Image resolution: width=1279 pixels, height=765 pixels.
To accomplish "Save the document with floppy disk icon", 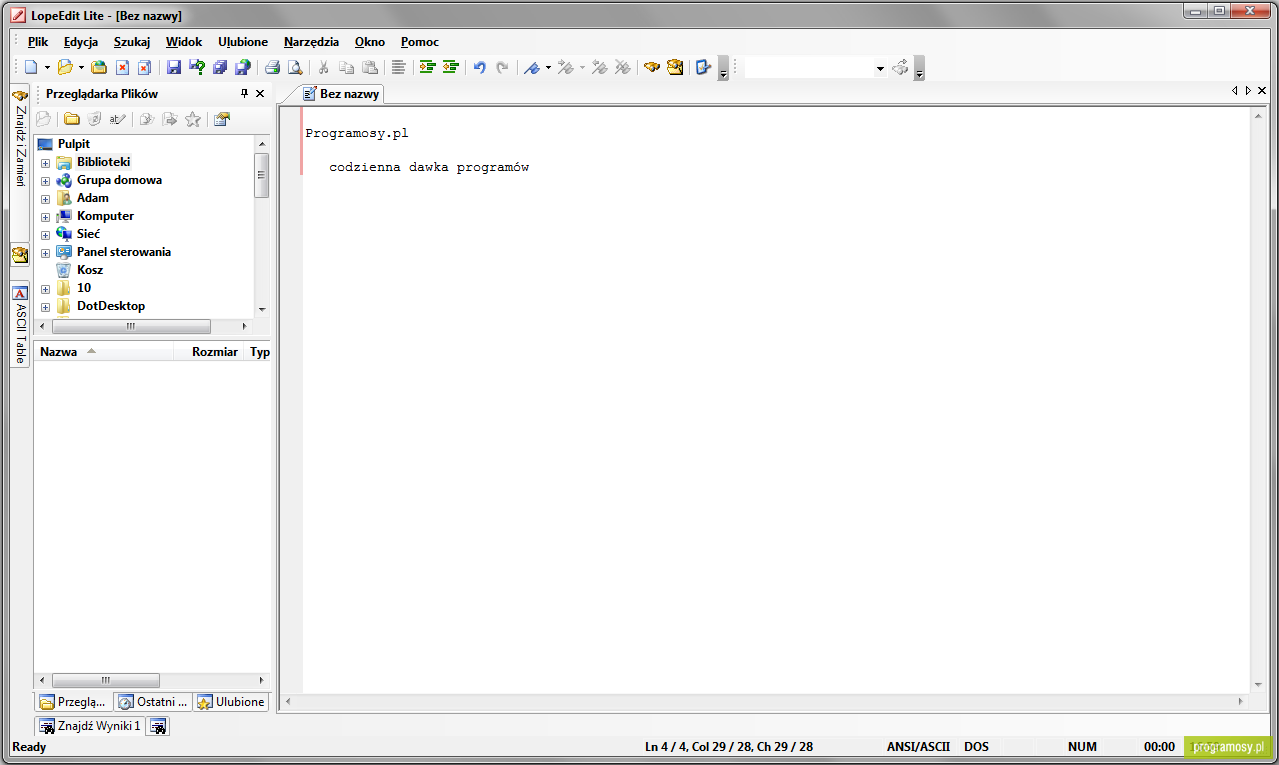I will coord(174,67).
